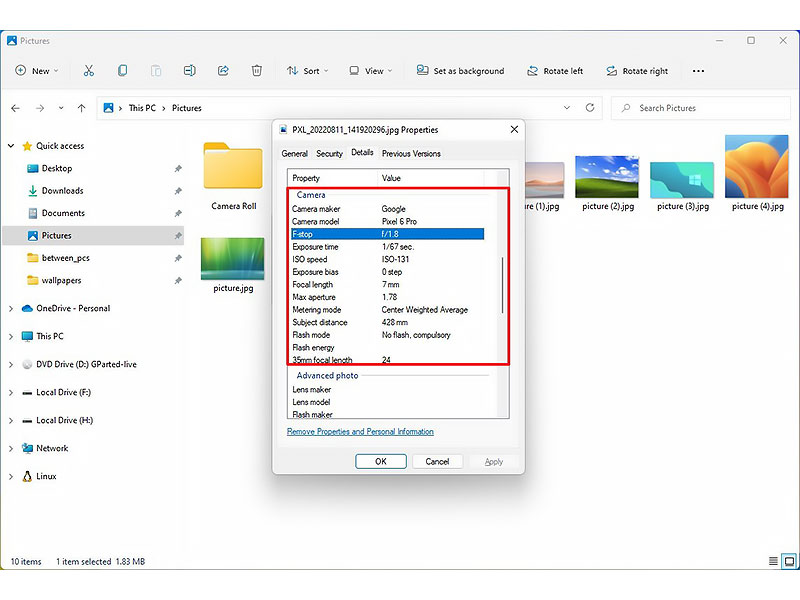
Task: Click the Forward navigation arrow
Action: 40,108
